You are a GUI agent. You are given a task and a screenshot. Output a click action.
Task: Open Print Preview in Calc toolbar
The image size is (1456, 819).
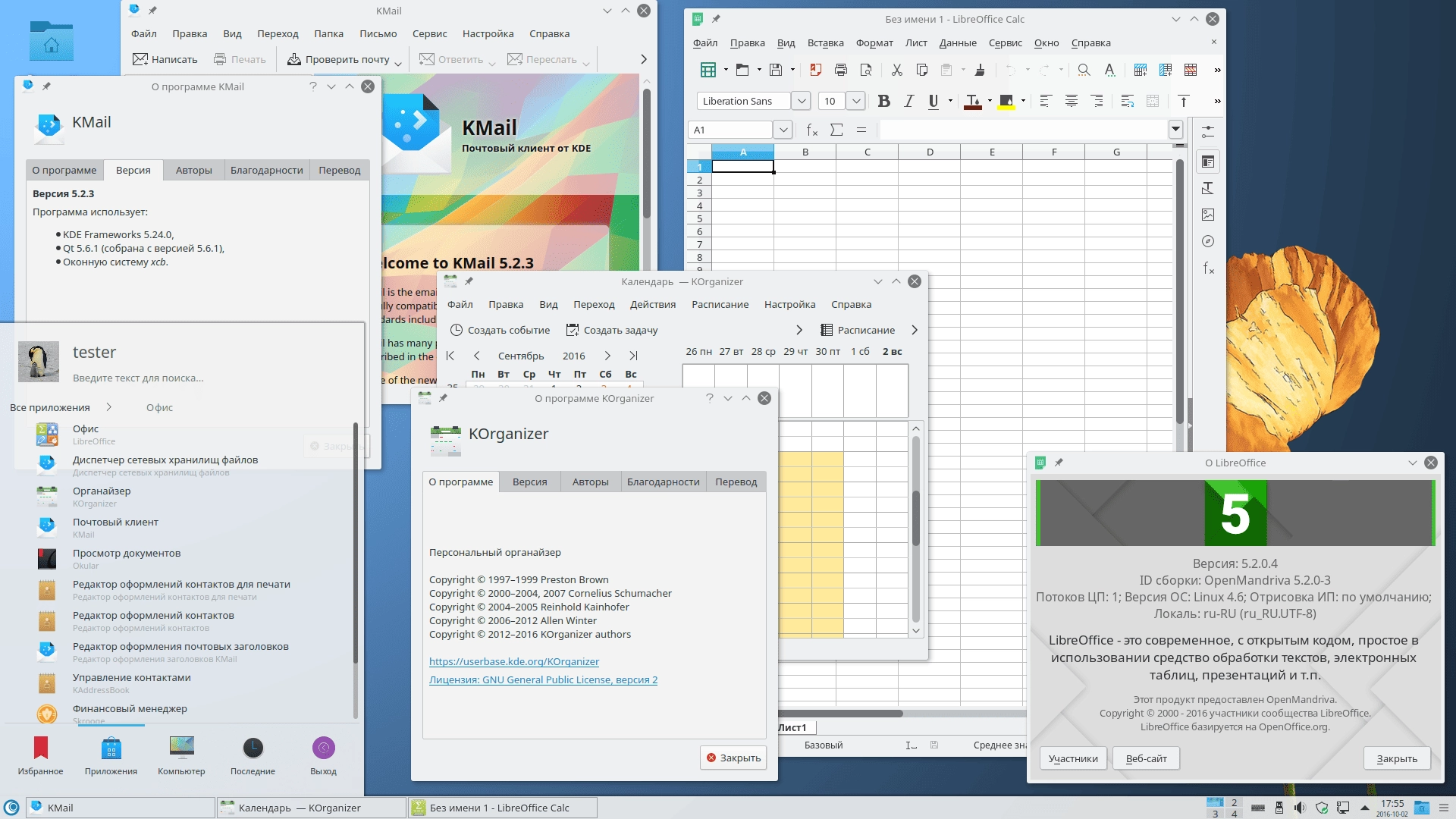tap(866, 70)
